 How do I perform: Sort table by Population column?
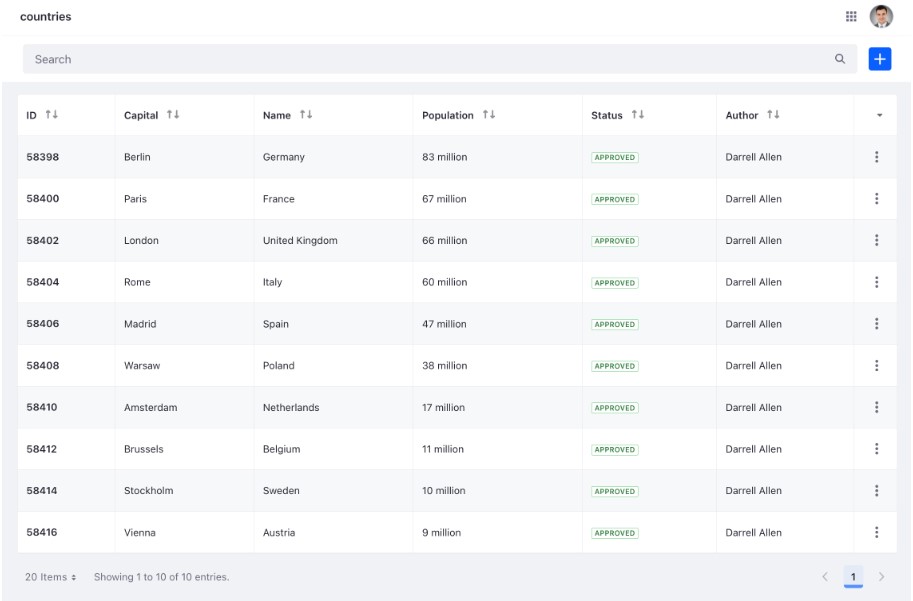pos(489,115)
